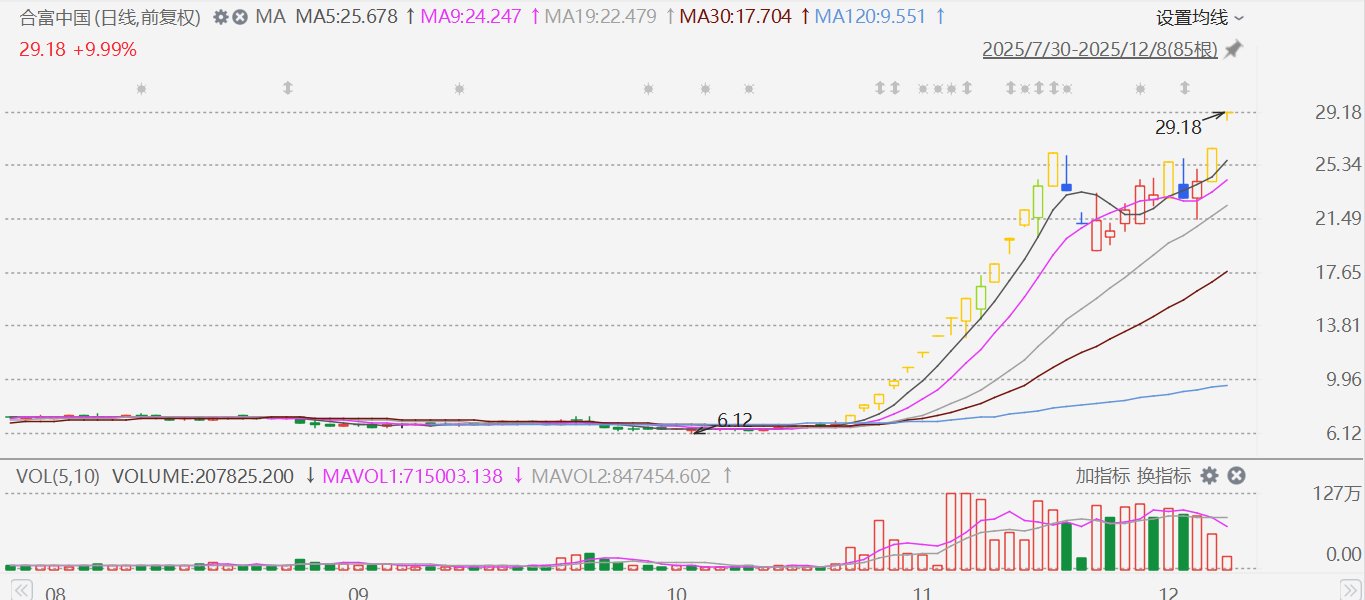
Task: Click the leftmost star event marker
Action: (x=141, y=89)
